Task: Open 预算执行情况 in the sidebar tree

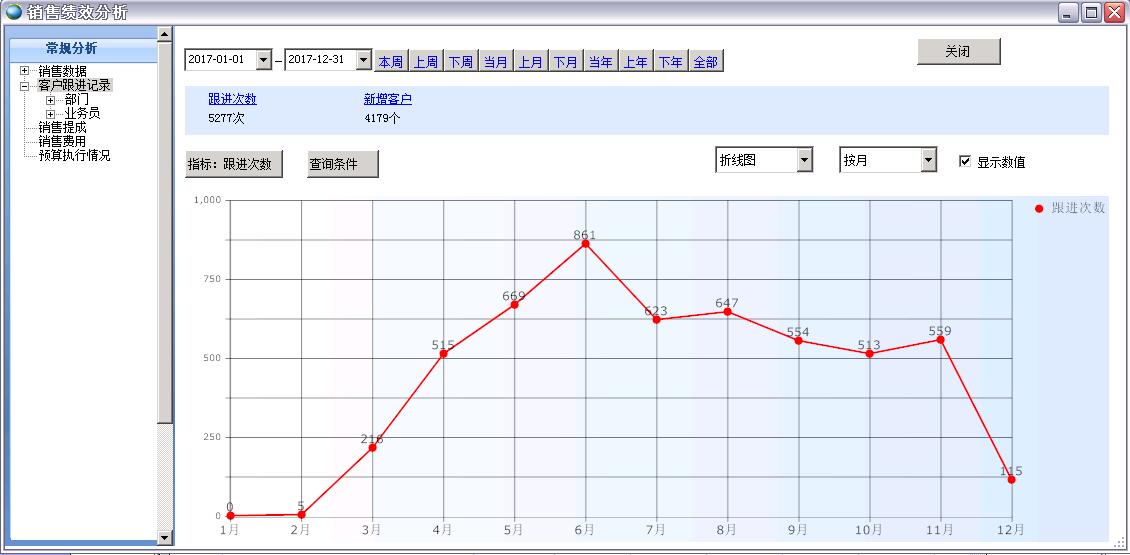Action: click(74, 156)
